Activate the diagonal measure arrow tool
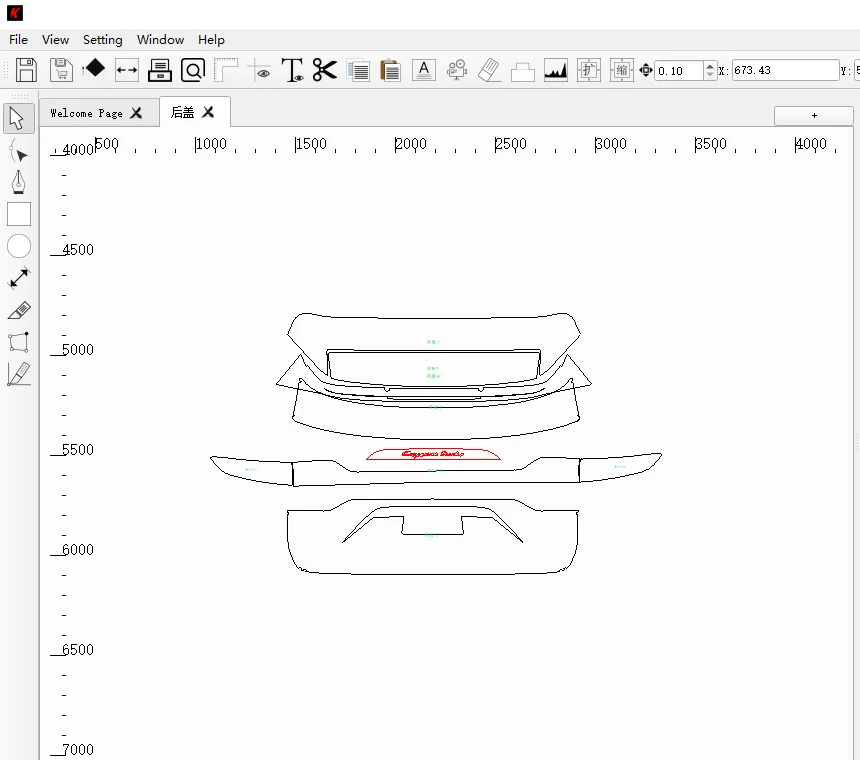860x760 pixels. [x=19, y=278]
